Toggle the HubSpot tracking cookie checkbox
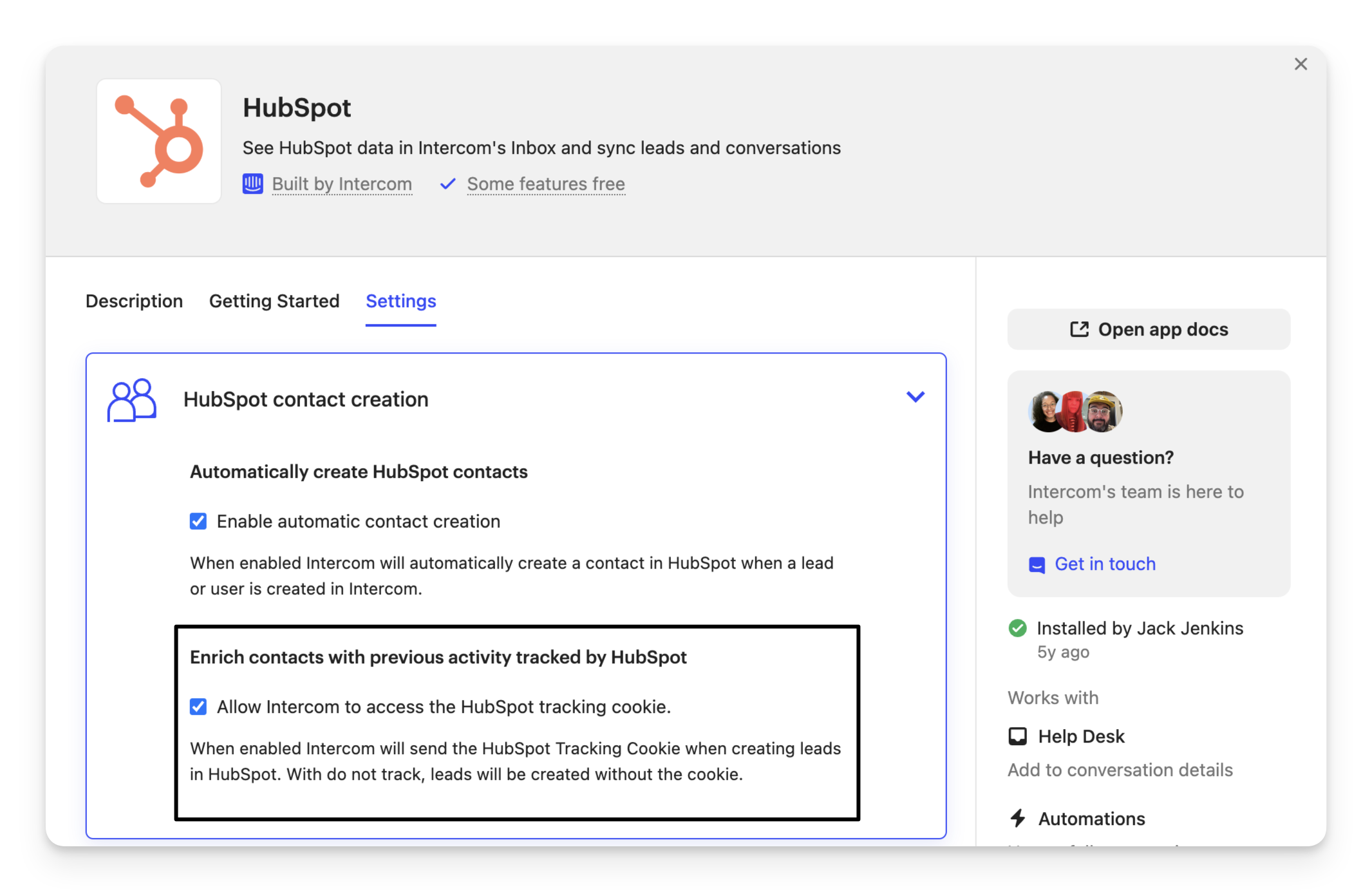Screen dimensions: 1372x892 pyautogui.click(x=198, y=707)
